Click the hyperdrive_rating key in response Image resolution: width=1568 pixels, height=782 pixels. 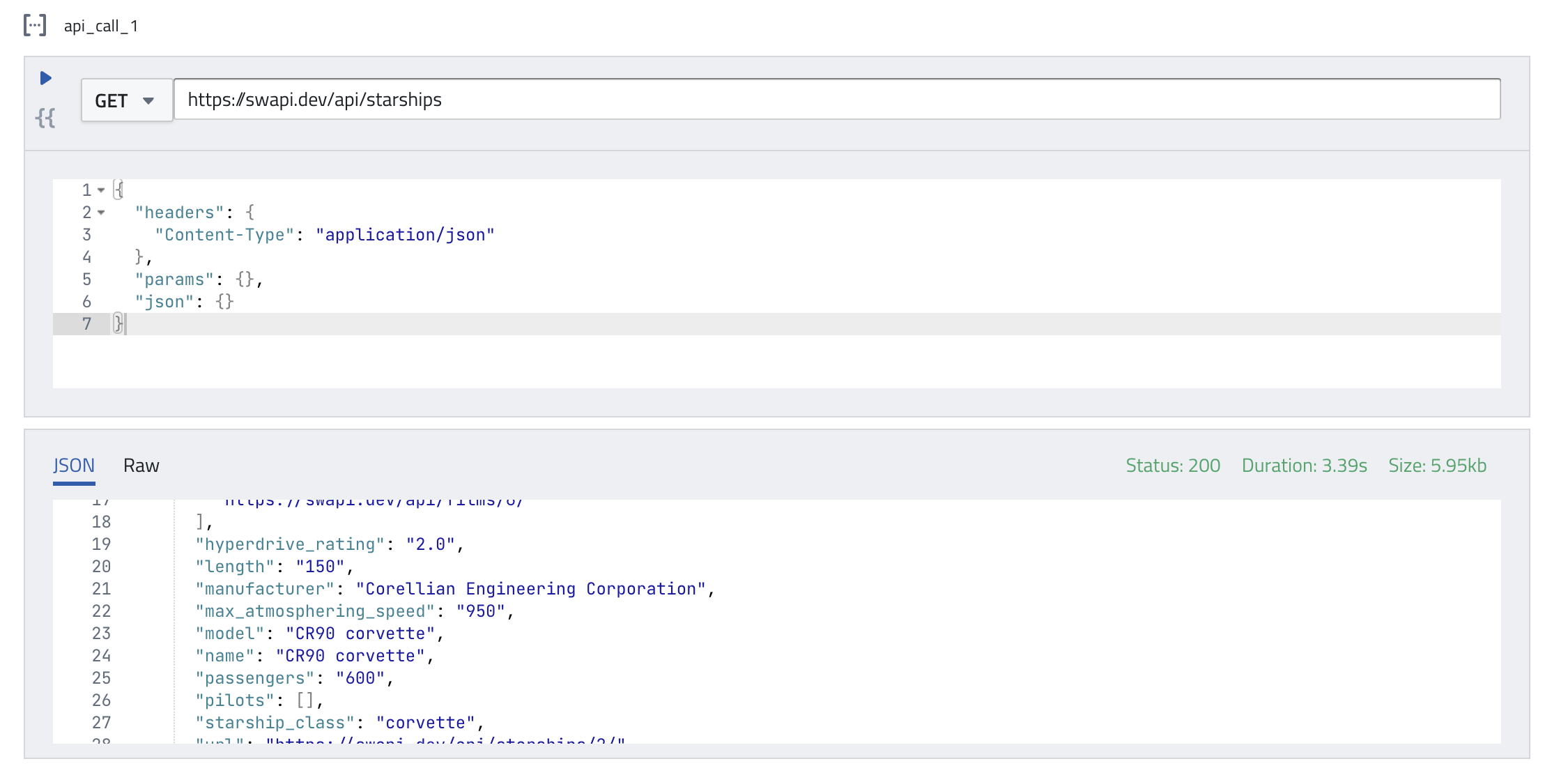coord(290,544)
